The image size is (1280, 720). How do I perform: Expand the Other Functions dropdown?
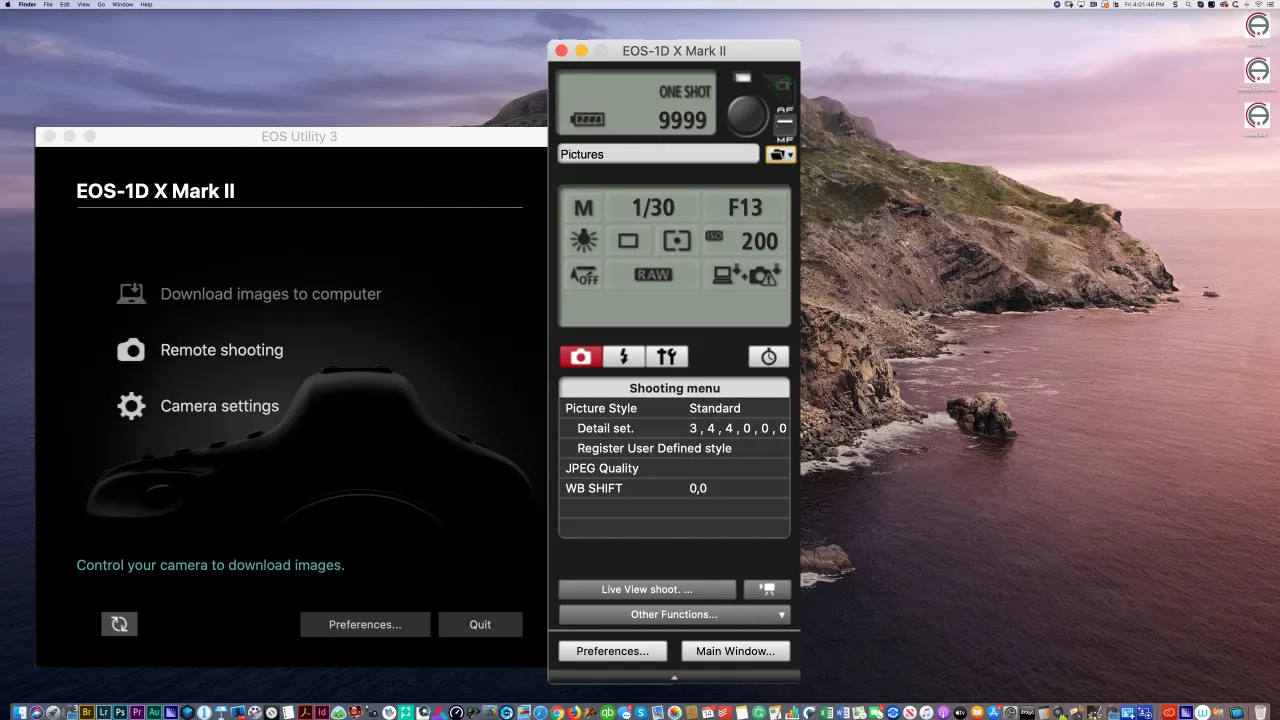point(674,614)
